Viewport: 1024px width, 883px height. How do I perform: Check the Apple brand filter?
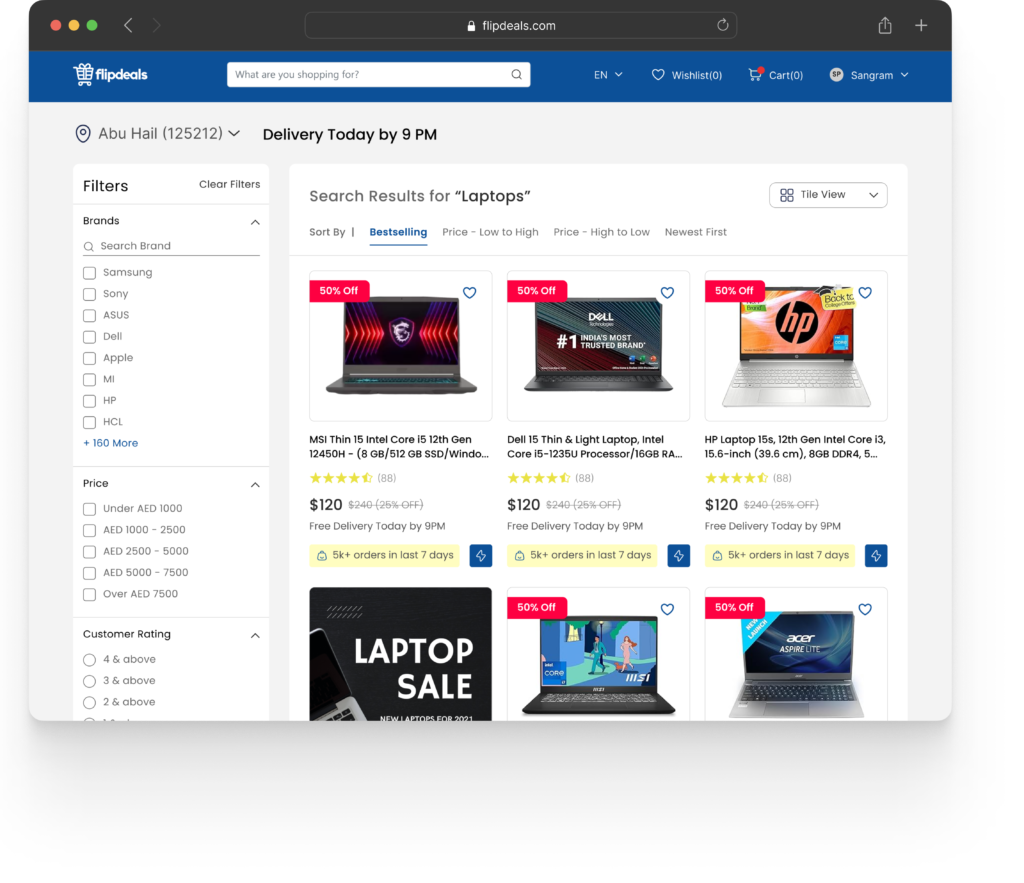point(89,359)
